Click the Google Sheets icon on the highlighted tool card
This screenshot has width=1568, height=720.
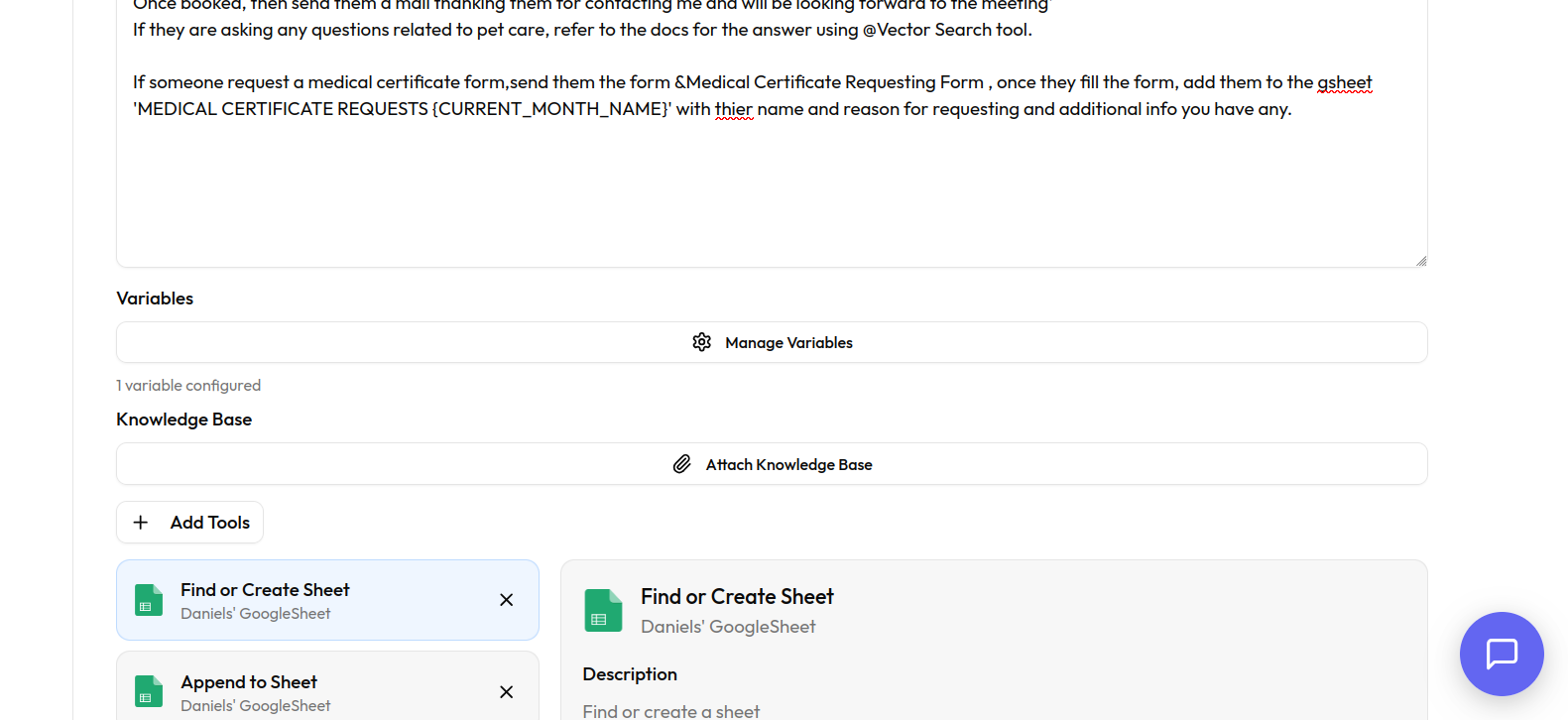[149, 600]
